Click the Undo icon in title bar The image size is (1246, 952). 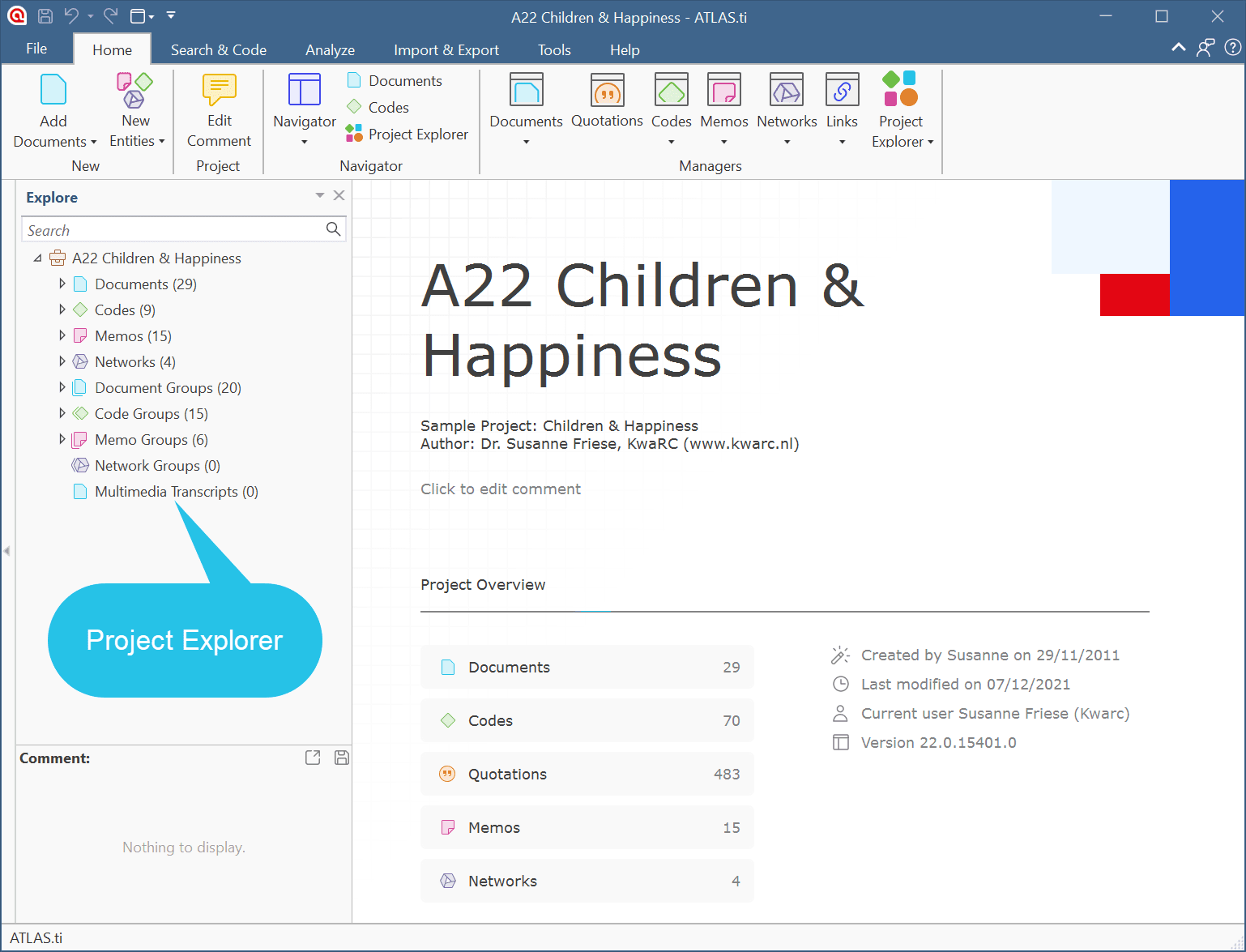point(72,15)
